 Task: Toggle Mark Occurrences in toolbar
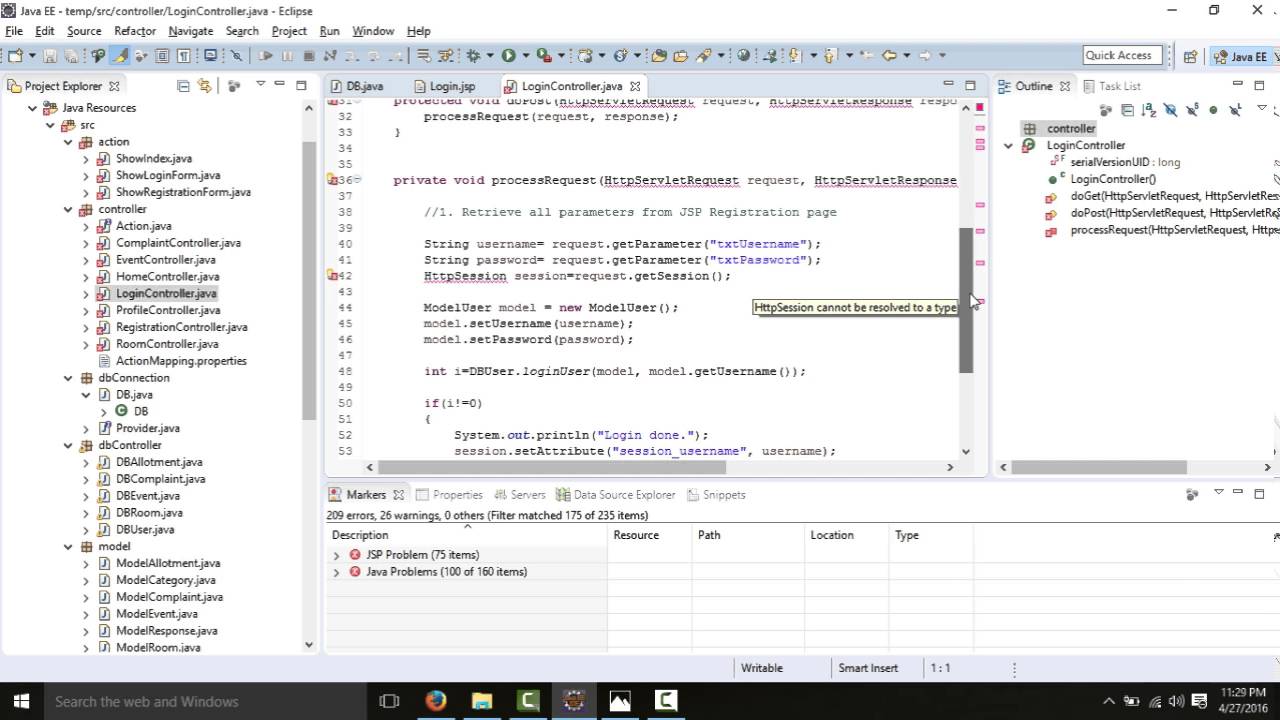click(119, 56)
